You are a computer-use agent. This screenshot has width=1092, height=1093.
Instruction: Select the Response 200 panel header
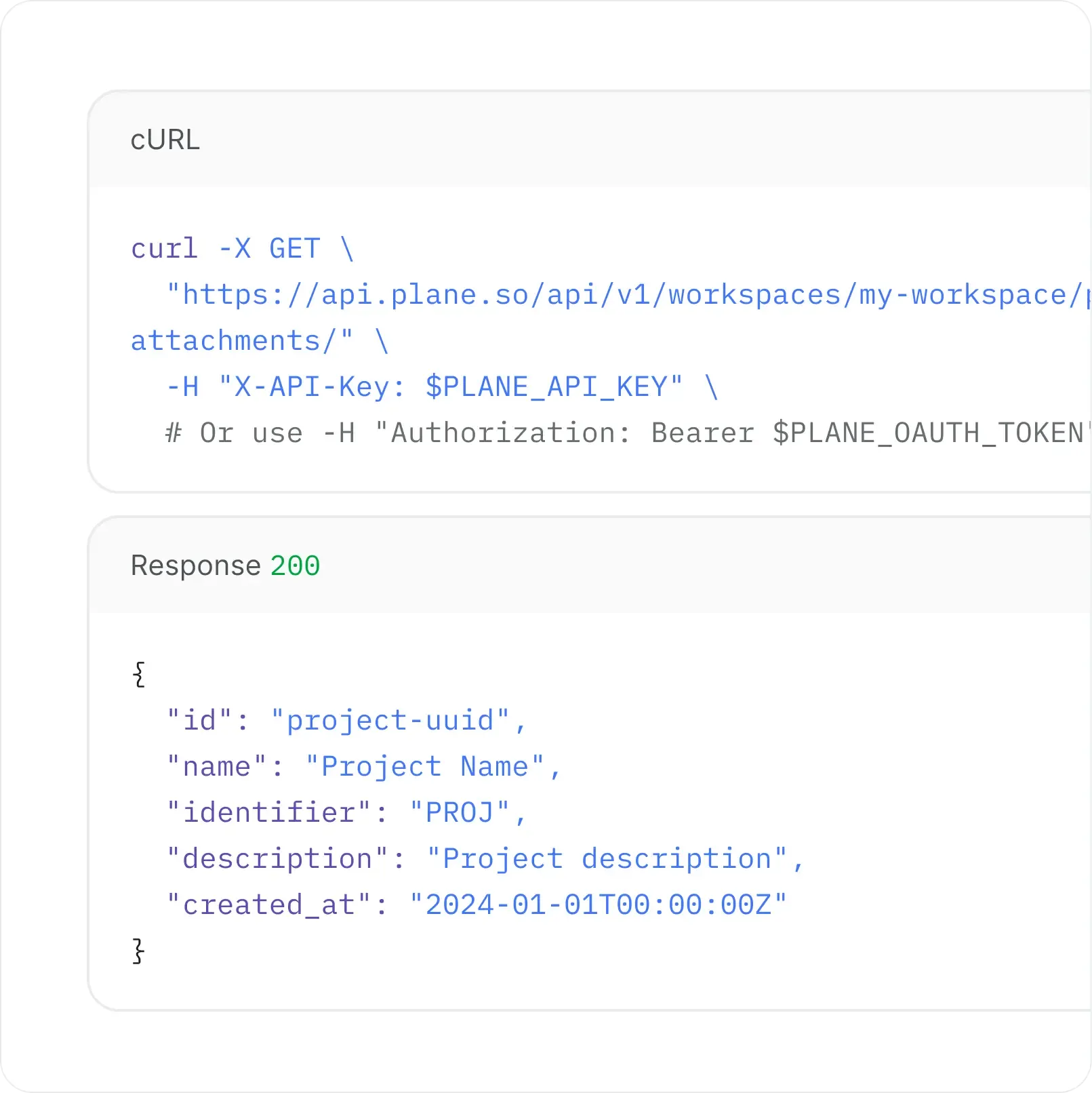pos(196,565)
